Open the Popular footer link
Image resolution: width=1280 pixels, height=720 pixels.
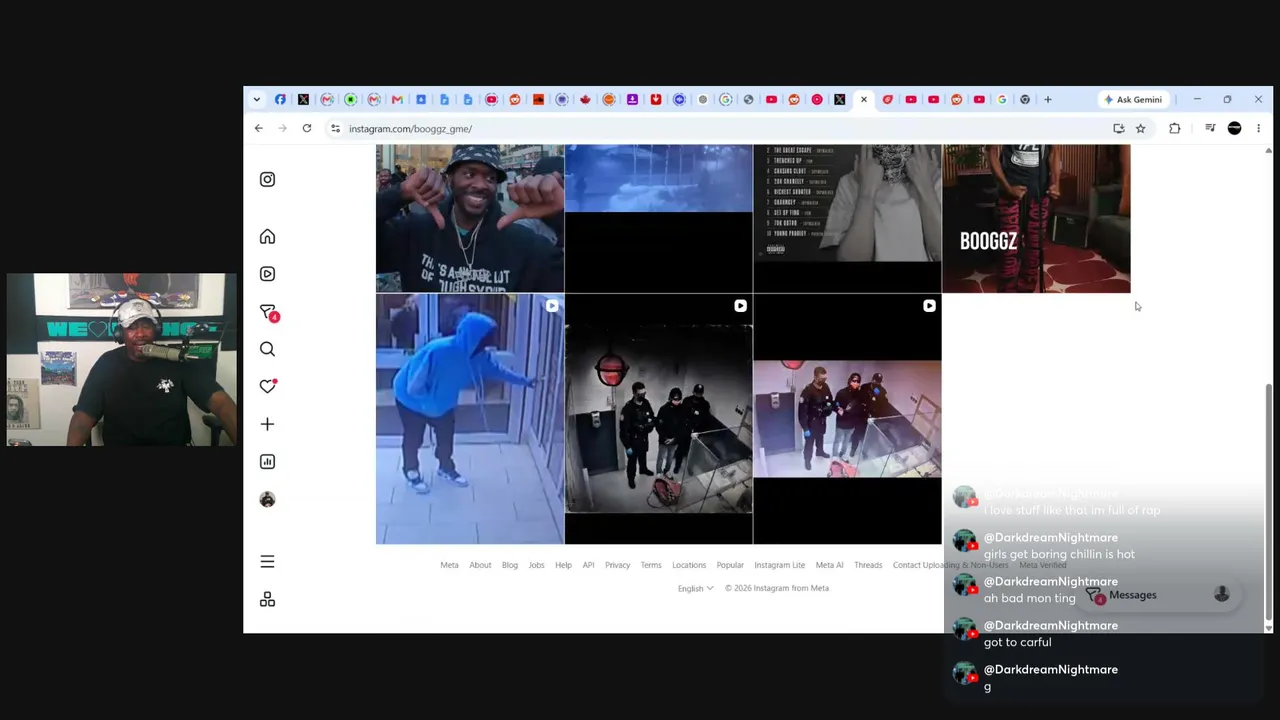730,565
